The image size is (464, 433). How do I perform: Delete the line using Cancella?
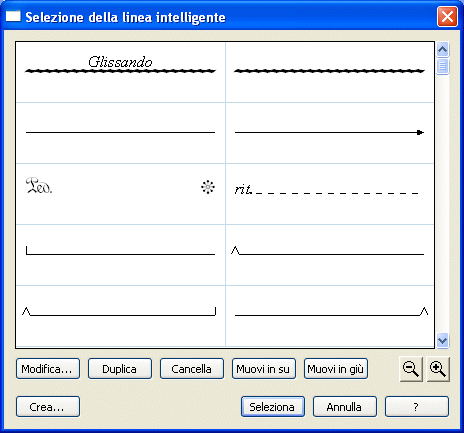coord(192,369)
